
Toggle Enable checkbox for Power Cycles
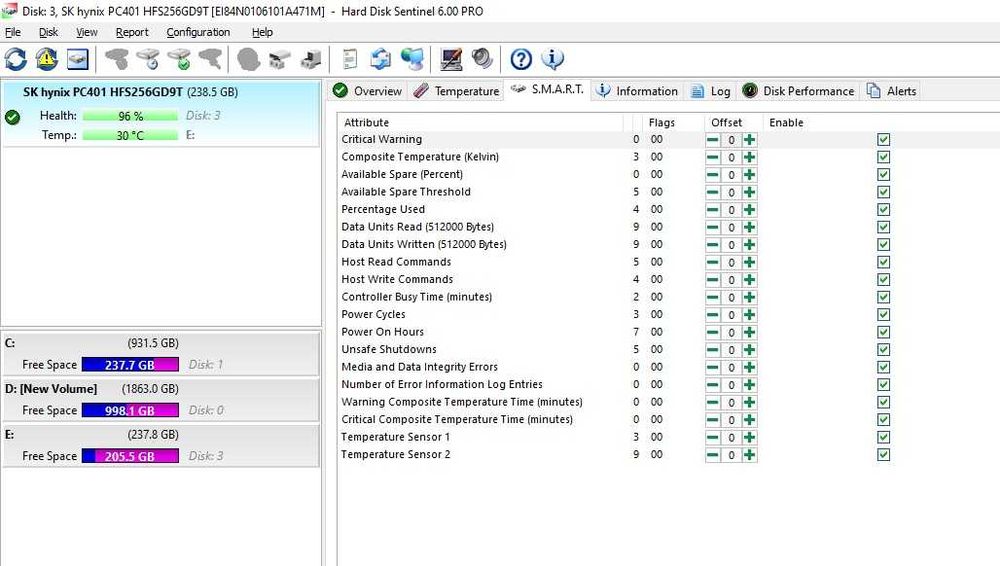pyautogui.click(x=883, y=315)
